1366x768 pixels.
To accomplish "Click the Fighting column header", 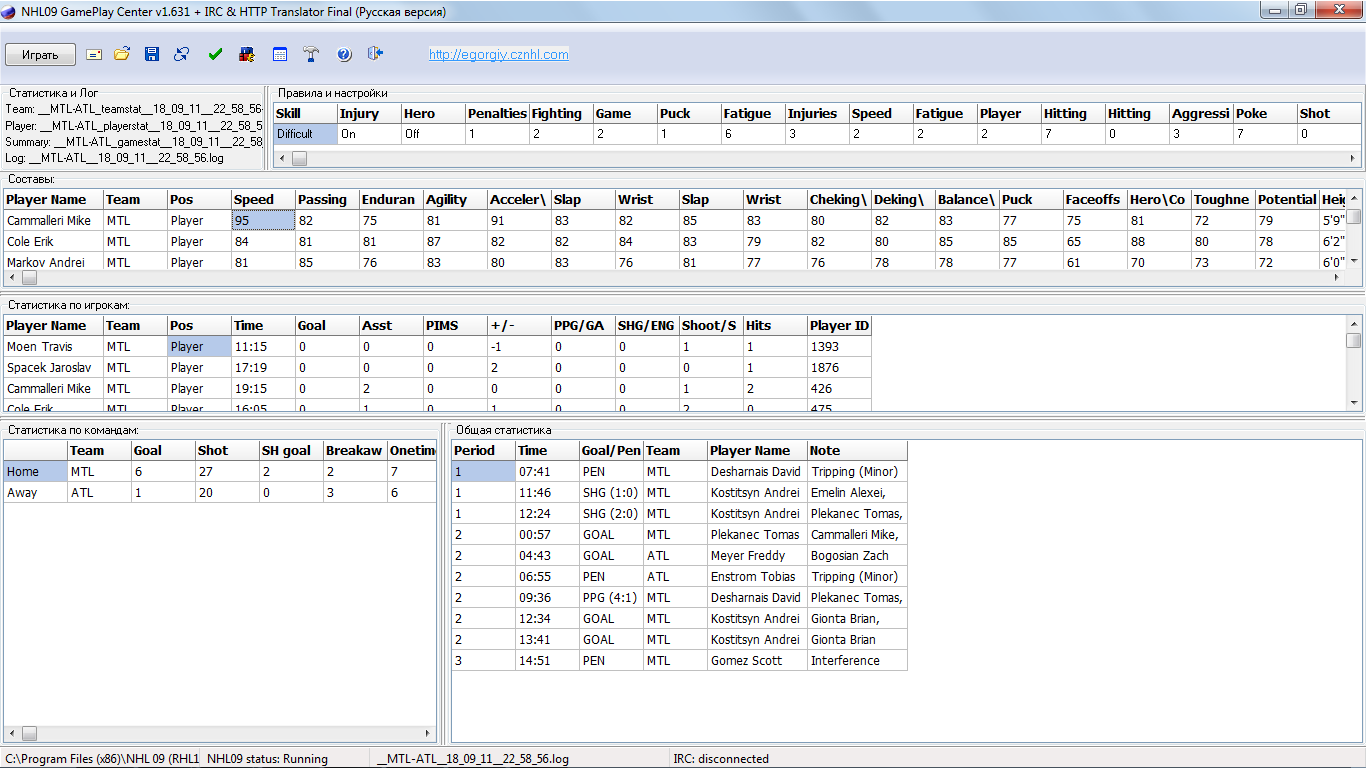I will 561,113.
